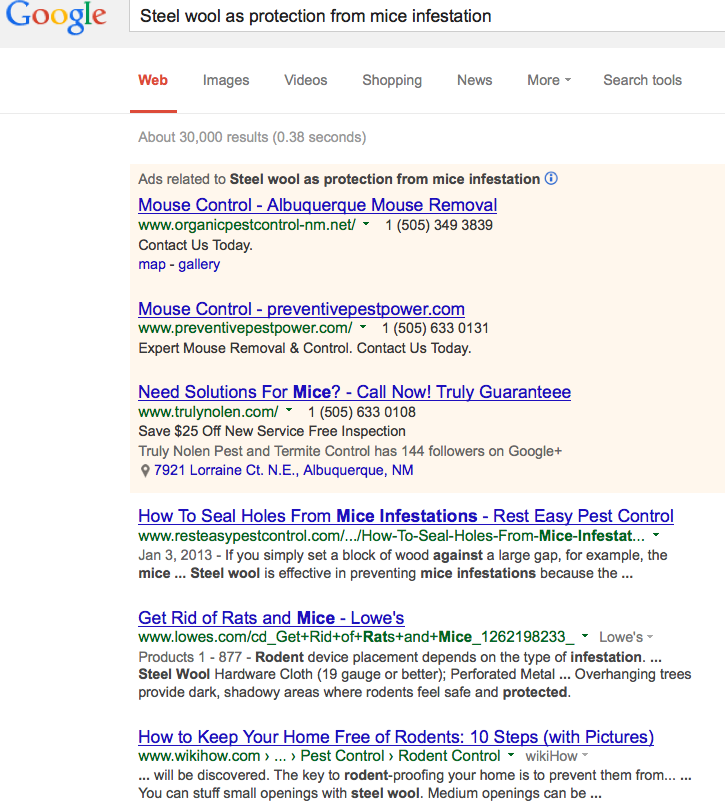The height and width of the screenshot is (808, 725).
Task: Switch to the Web tab
Action: point(153,80)
